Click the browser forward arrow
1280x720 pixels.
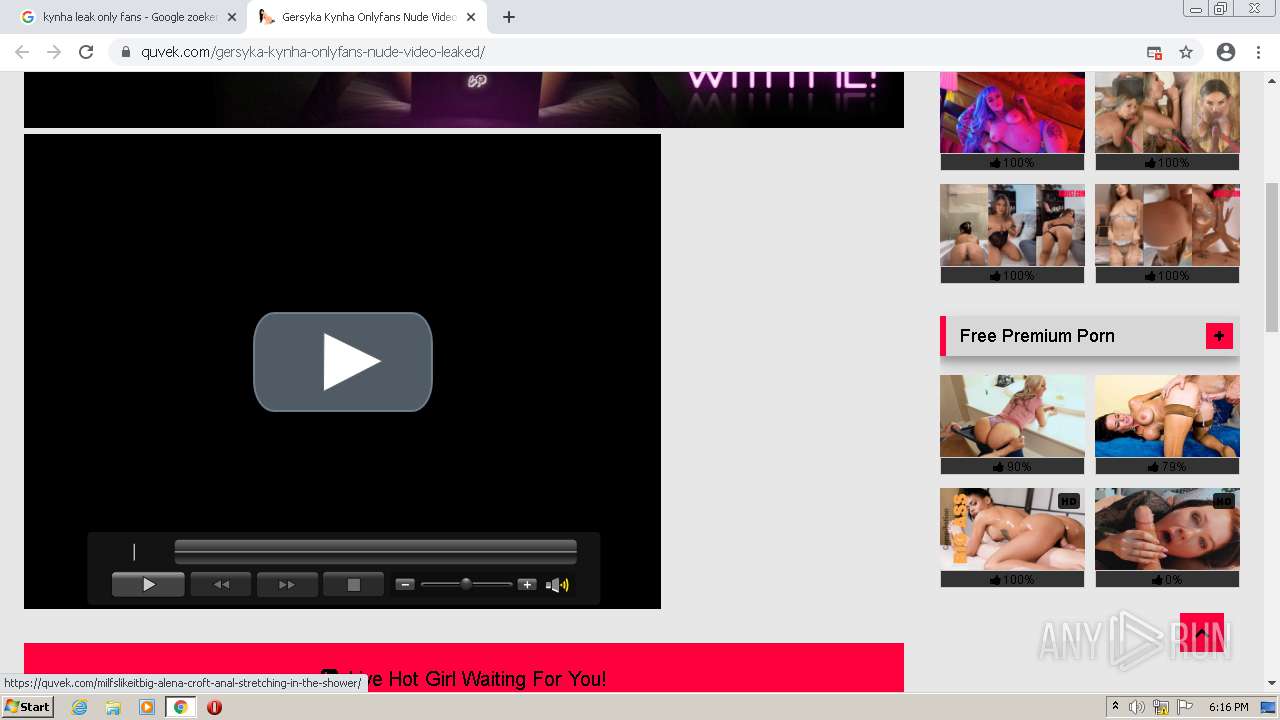coord(54,52)
